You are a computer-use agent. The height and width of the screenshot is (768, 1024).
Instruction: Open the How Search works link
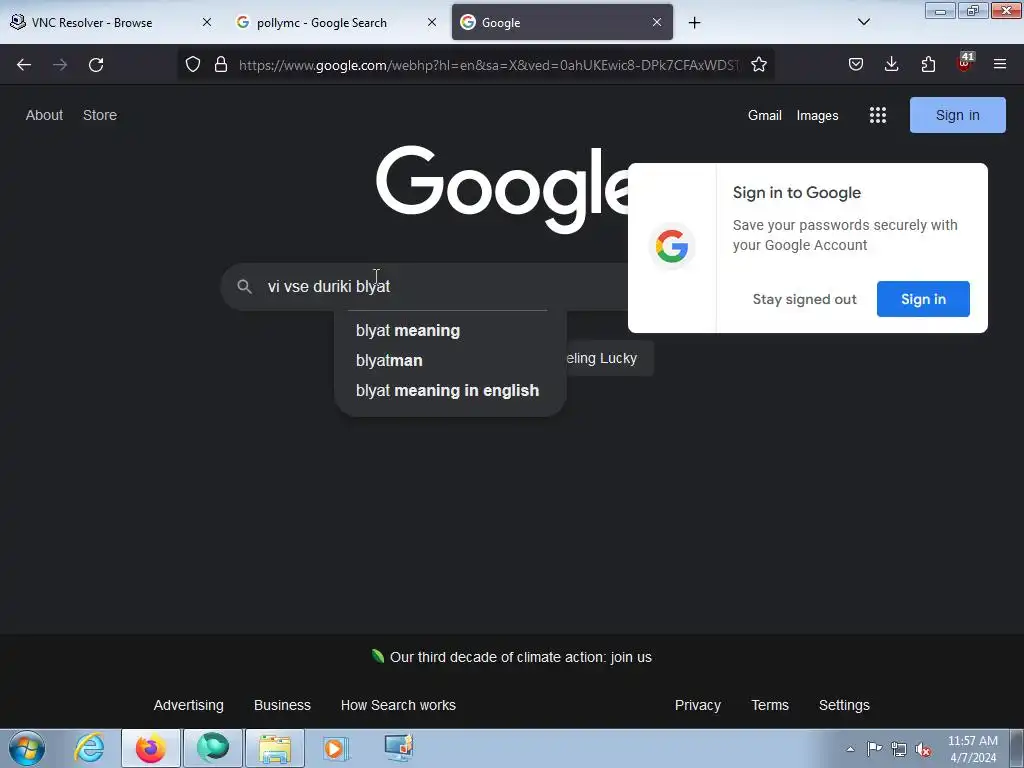tap(398, 705)
